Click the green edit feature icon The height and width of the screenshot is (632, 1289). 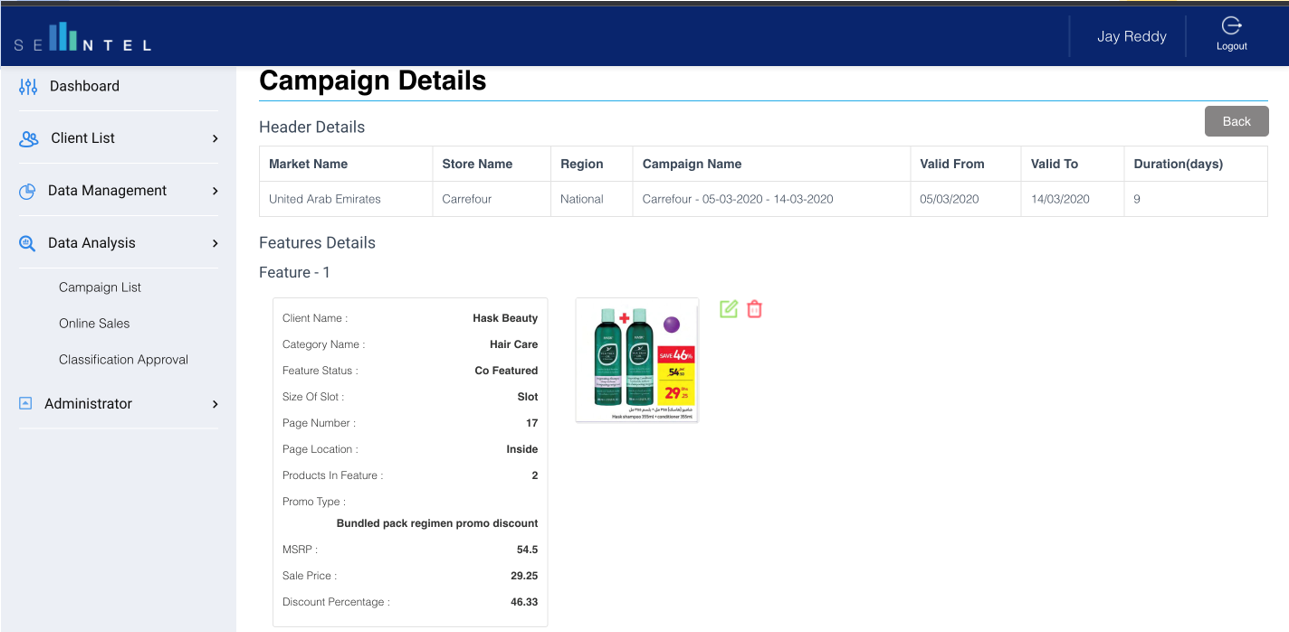click(x=728, y=309)
